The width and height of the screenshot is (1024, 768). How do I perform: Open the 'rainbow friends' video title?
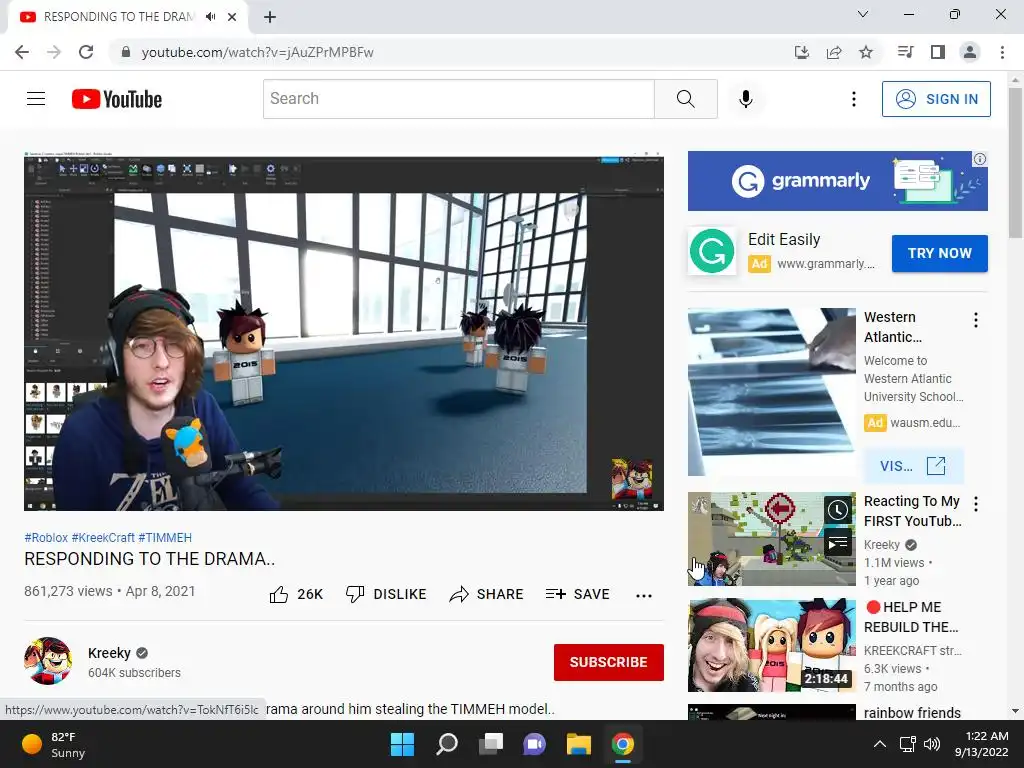point(912,712)
